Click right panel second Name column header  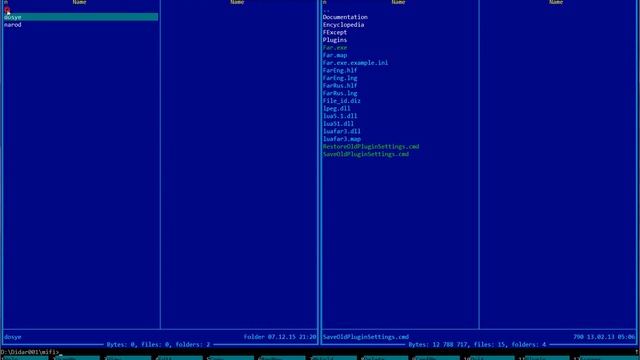pyautogui.click(x=556, y=2)
